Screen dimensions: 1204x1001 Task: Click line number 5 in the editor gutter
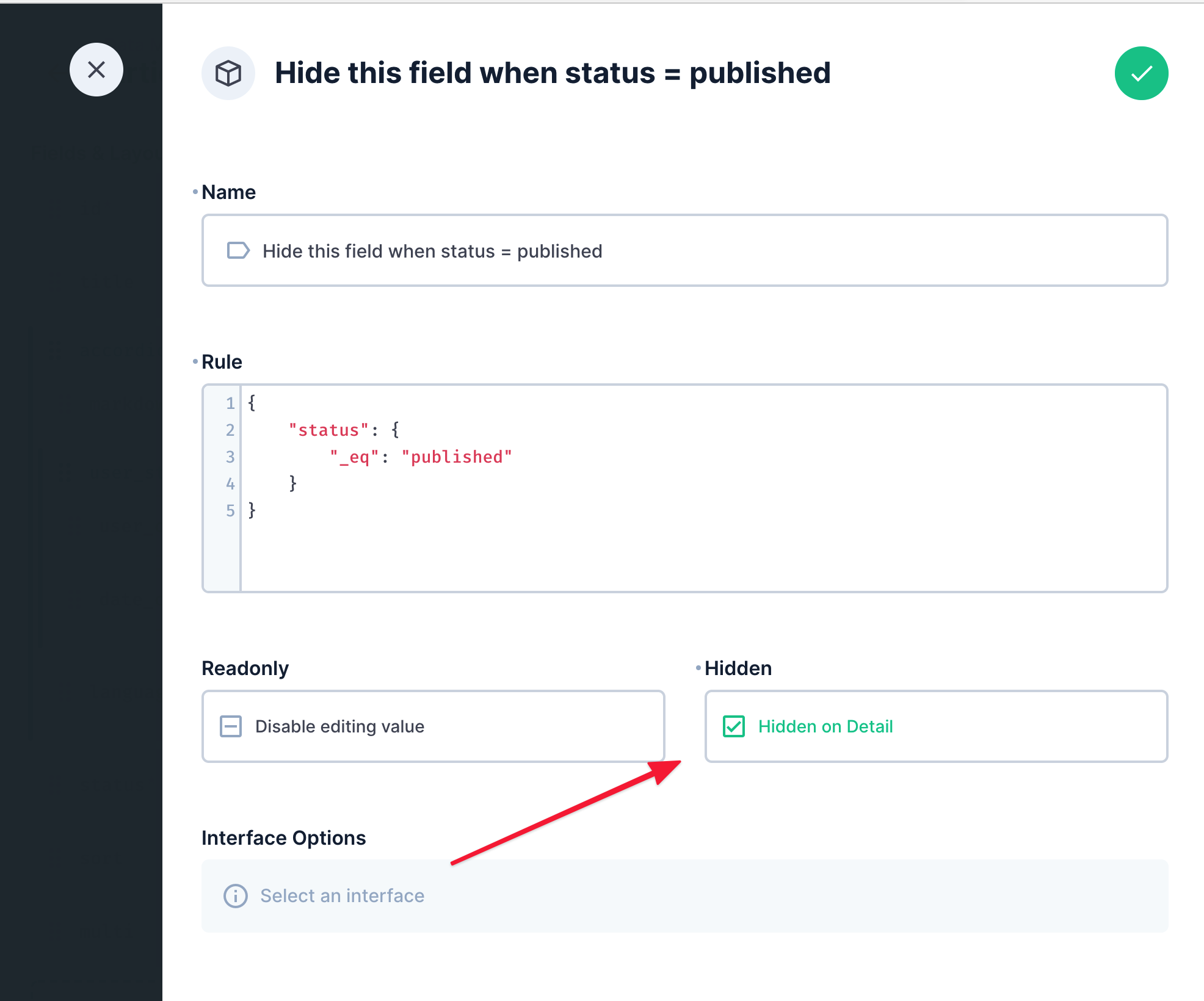pos(230,510)
